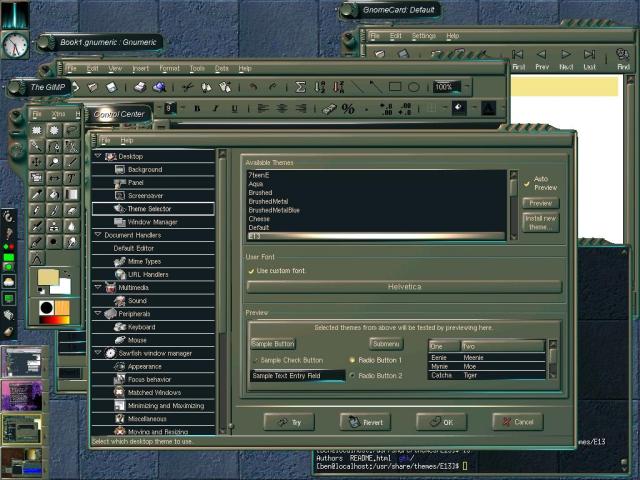Viewport: 640px width, 480px height.
Task: Select the GIMP text tool
Action: pyautogui.click(x=71, y=178)
